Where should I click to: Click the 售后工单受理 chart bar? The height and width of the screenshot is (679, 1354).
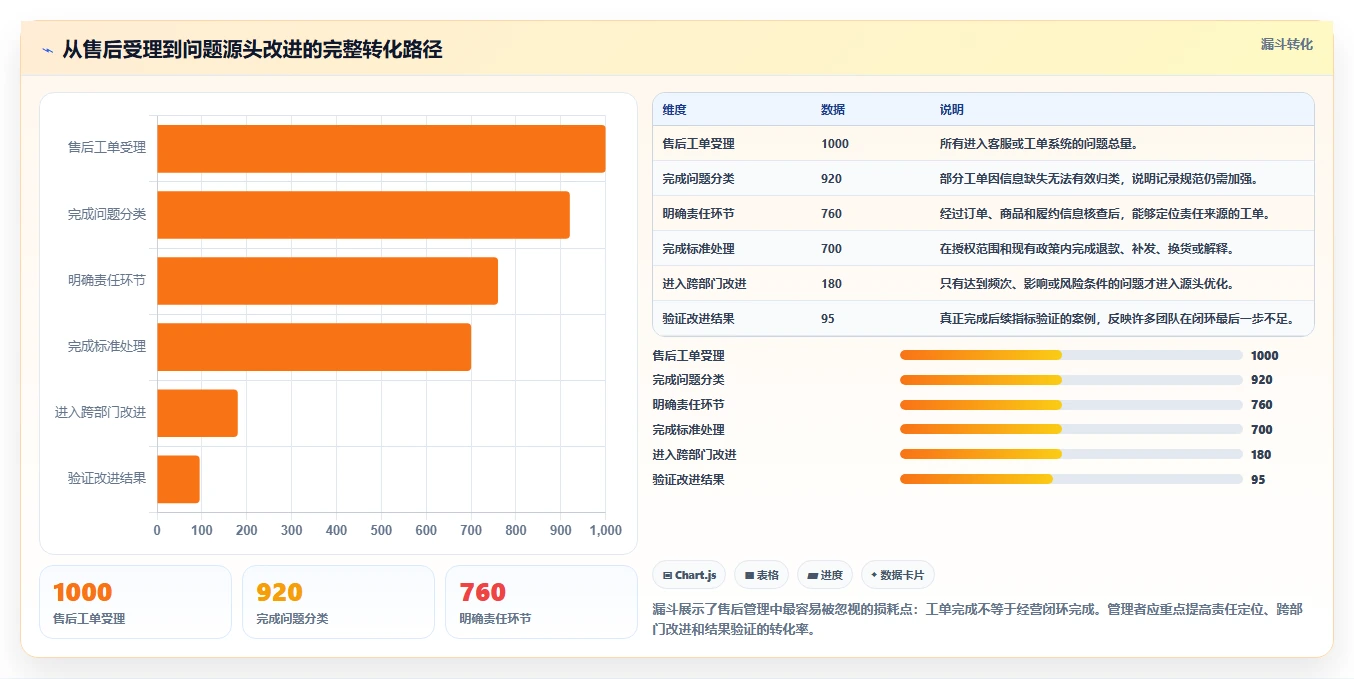pos(381,148)
